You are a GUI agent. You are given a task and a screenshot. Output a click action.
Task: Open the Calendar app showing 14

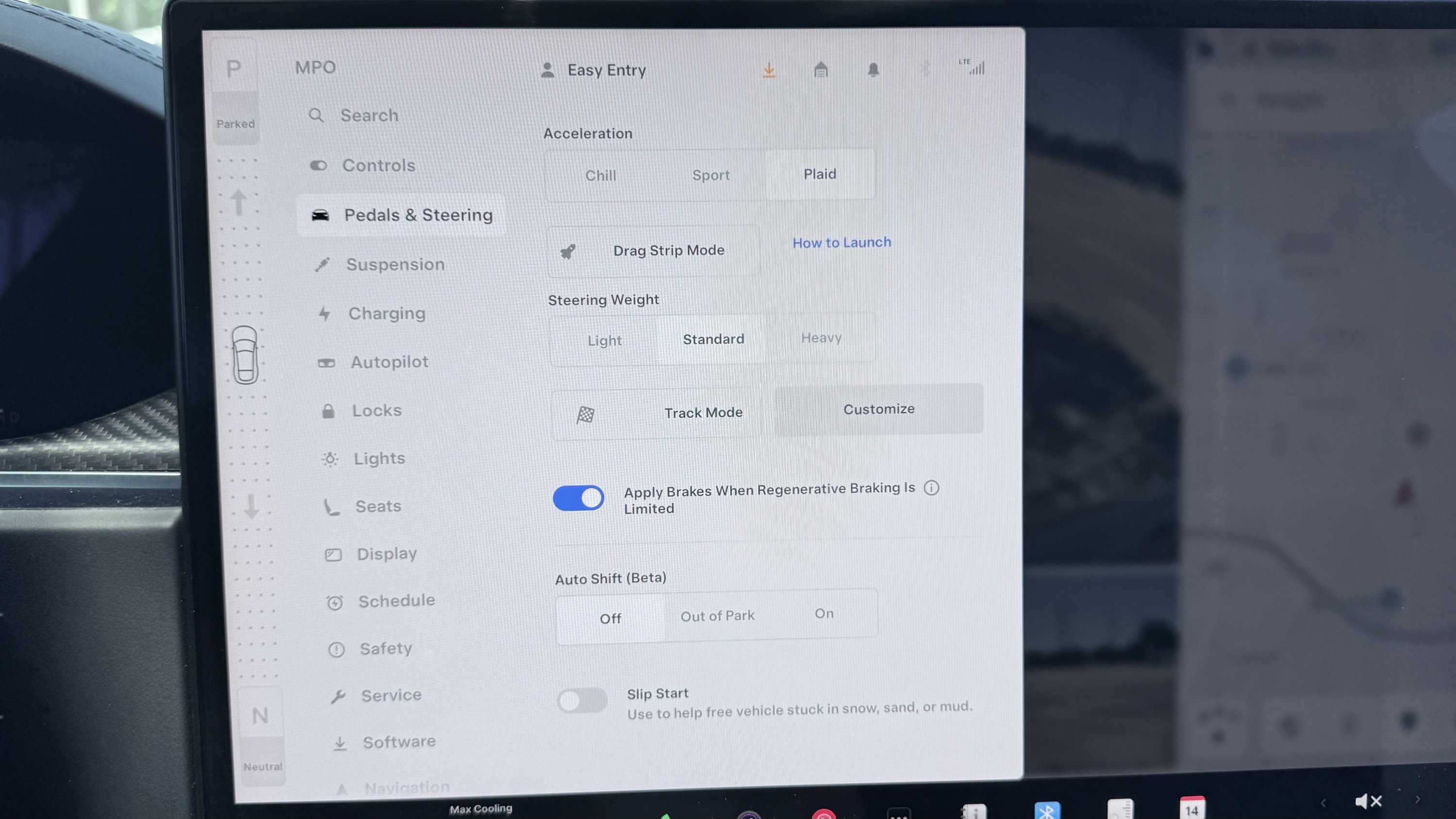(1192, 808)
